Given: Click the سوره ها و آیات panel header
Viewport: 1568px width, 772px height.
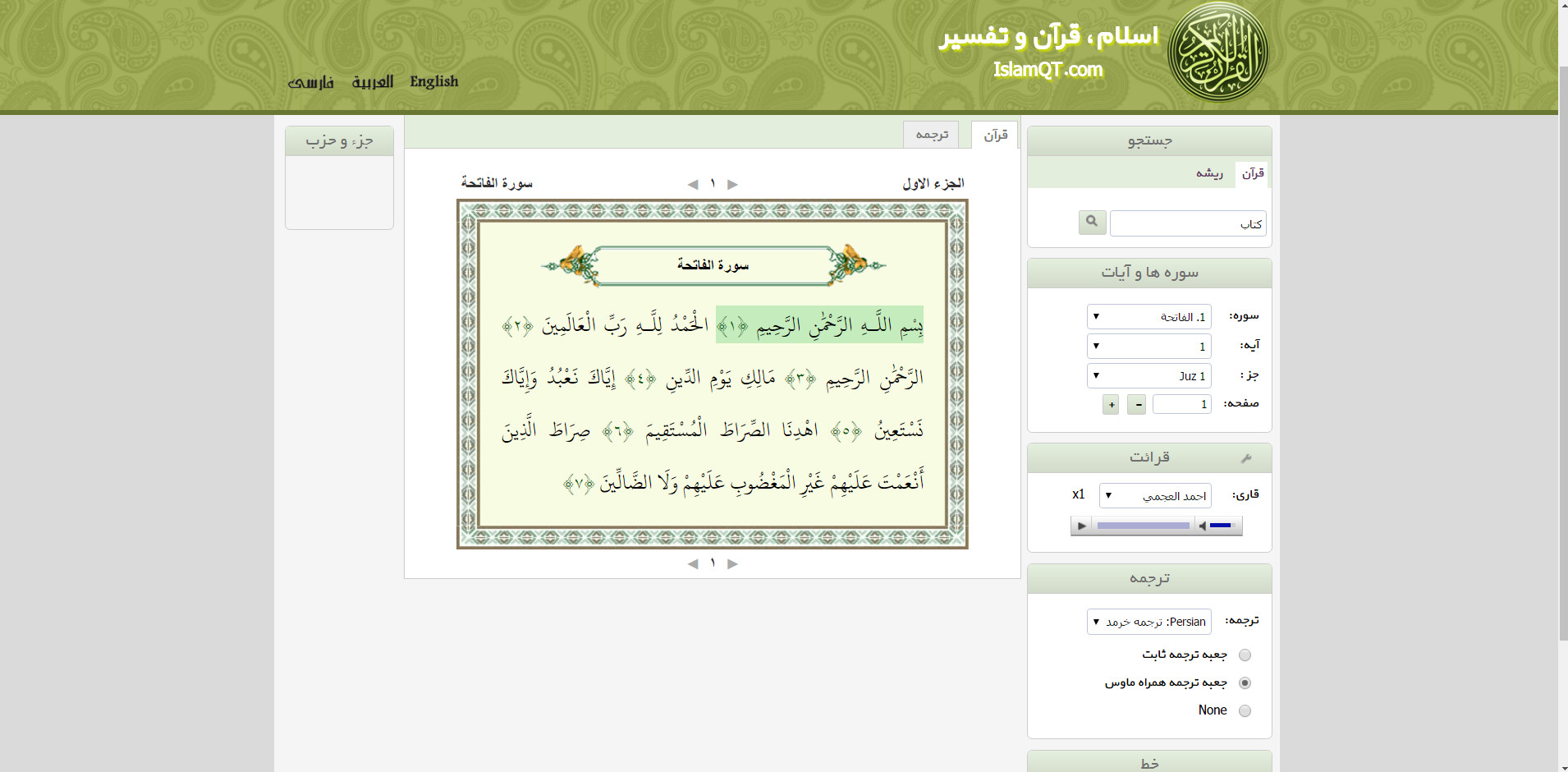Looking at the screenshot, I should coord(1149,273).
